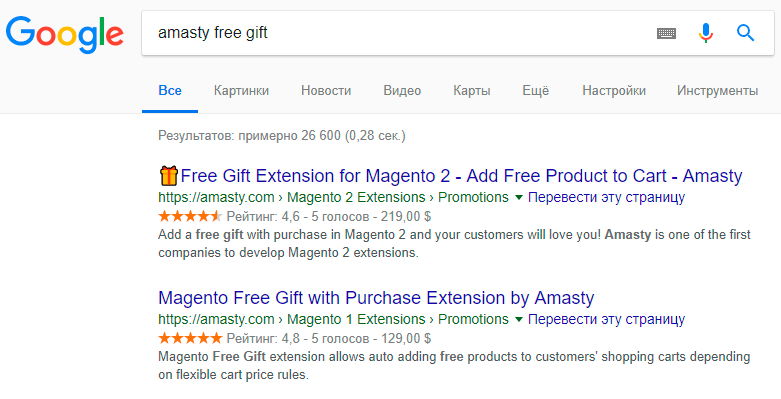Open Настройки search settings
The image size is (781, 399).
pyautogui.click(x=614, y=91)
